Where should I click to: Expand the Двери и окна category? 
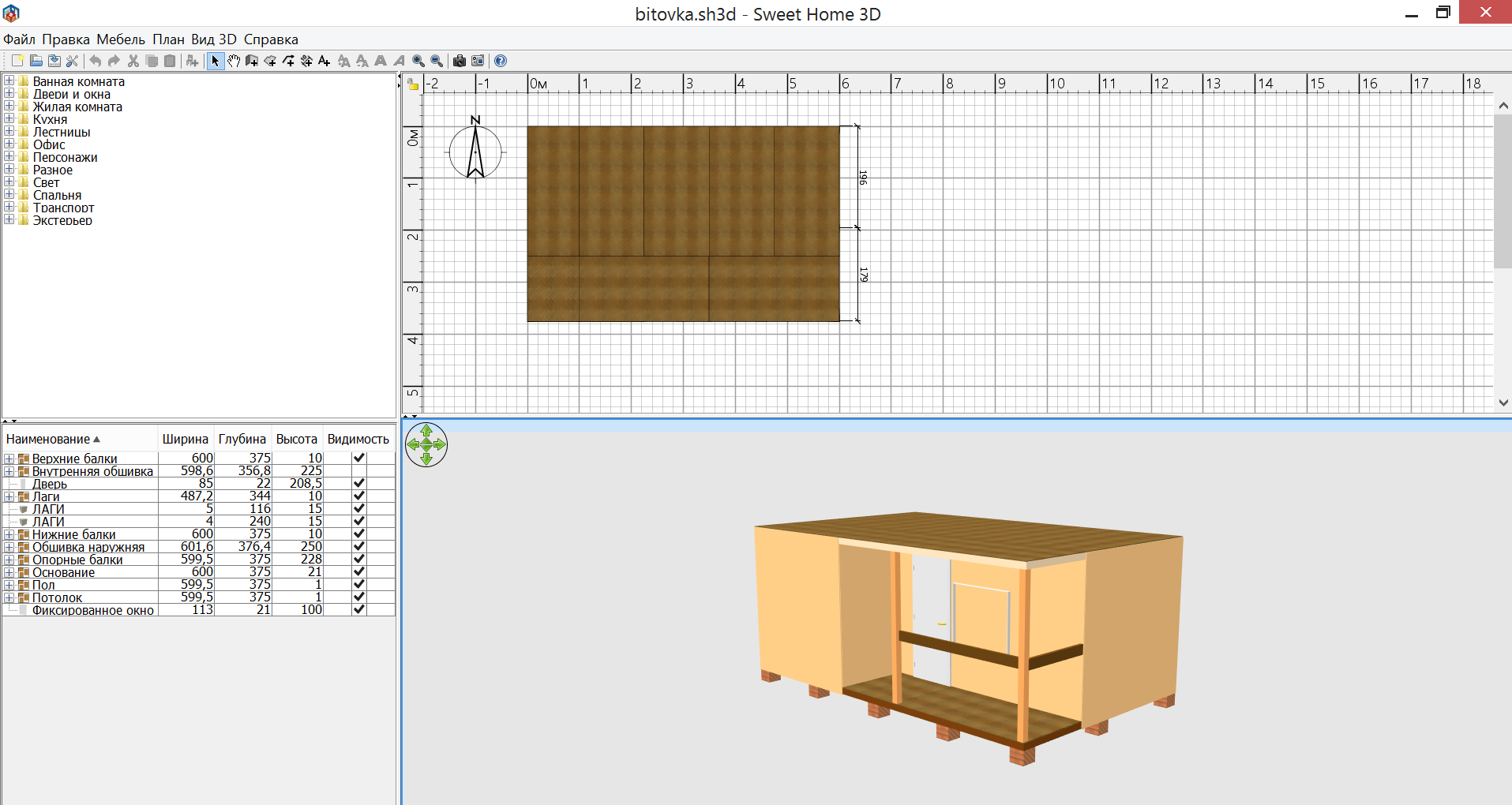pos(9,94)
